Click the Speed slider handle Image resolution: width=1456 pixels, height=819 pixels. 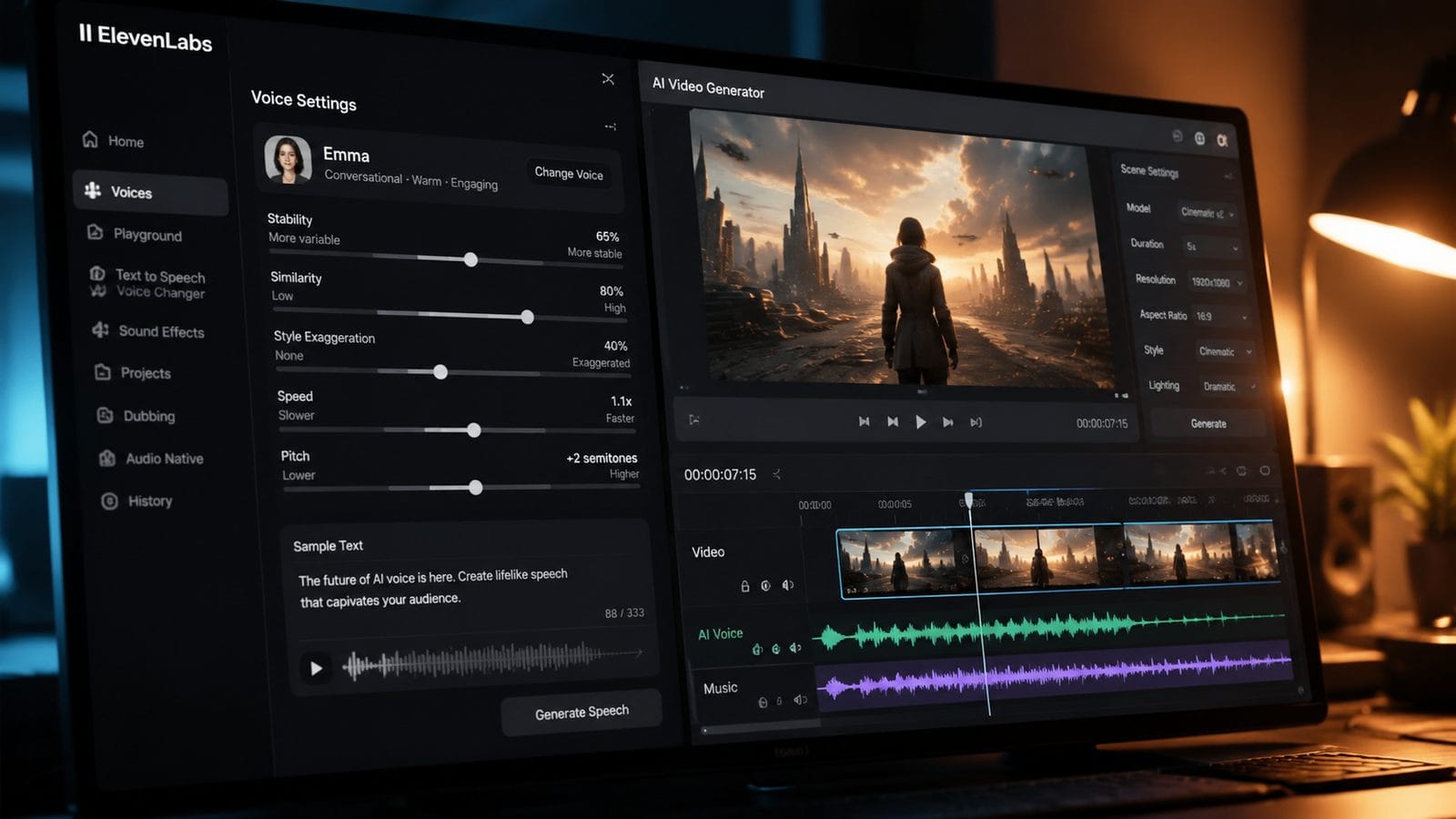click(473, 430)
